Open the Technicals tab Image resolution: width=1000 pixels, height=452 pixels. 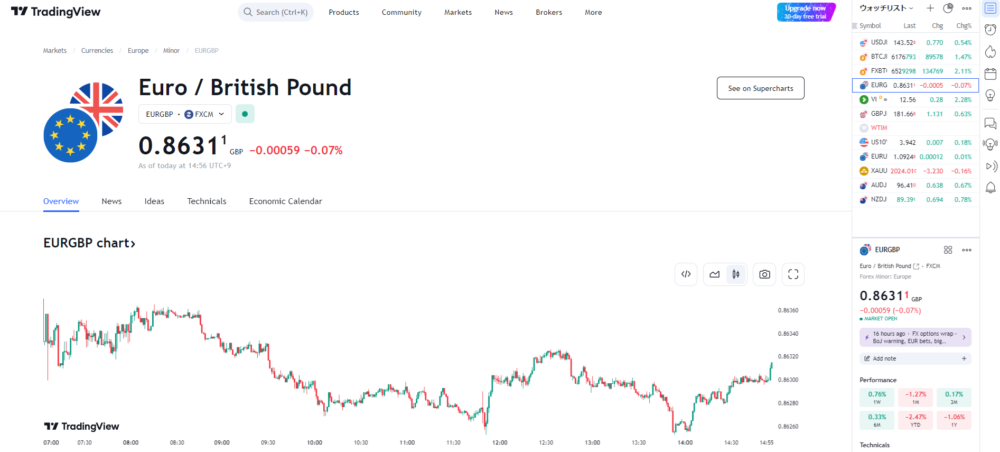pos(207,201)
